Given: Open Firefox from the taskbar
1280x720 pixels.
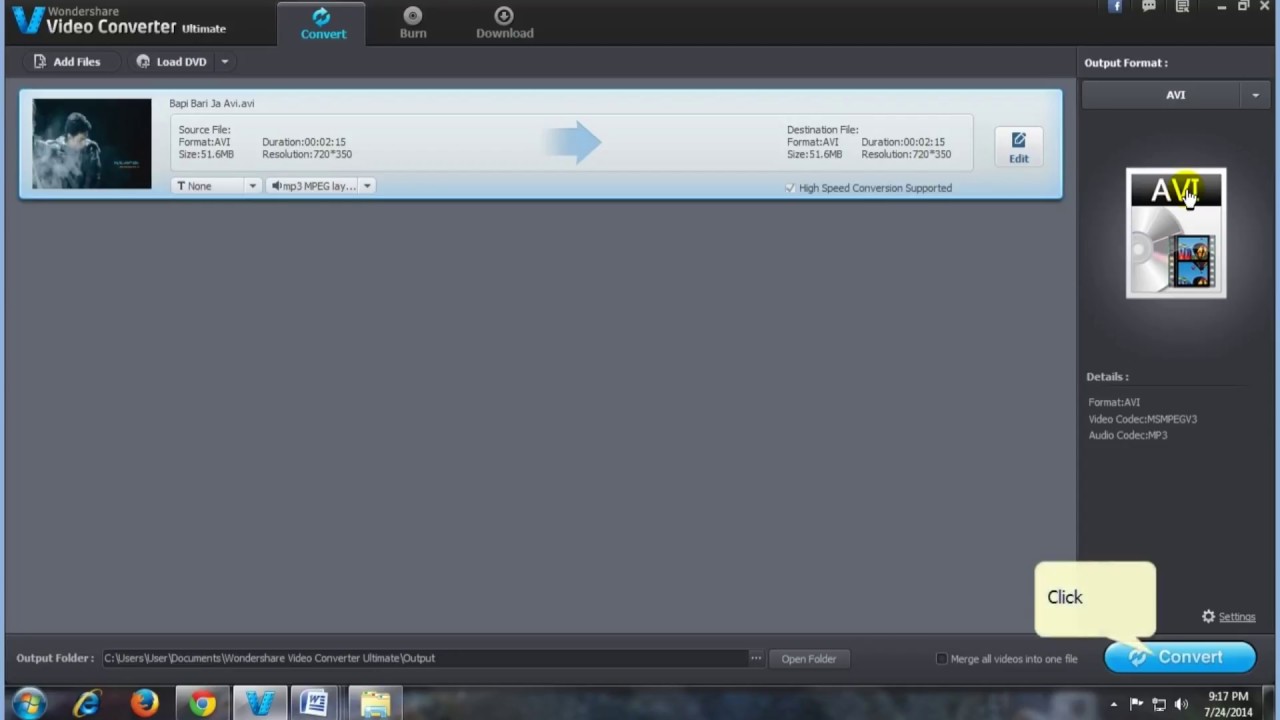Looking at the screenshot, I should click(x=144, y=704).
